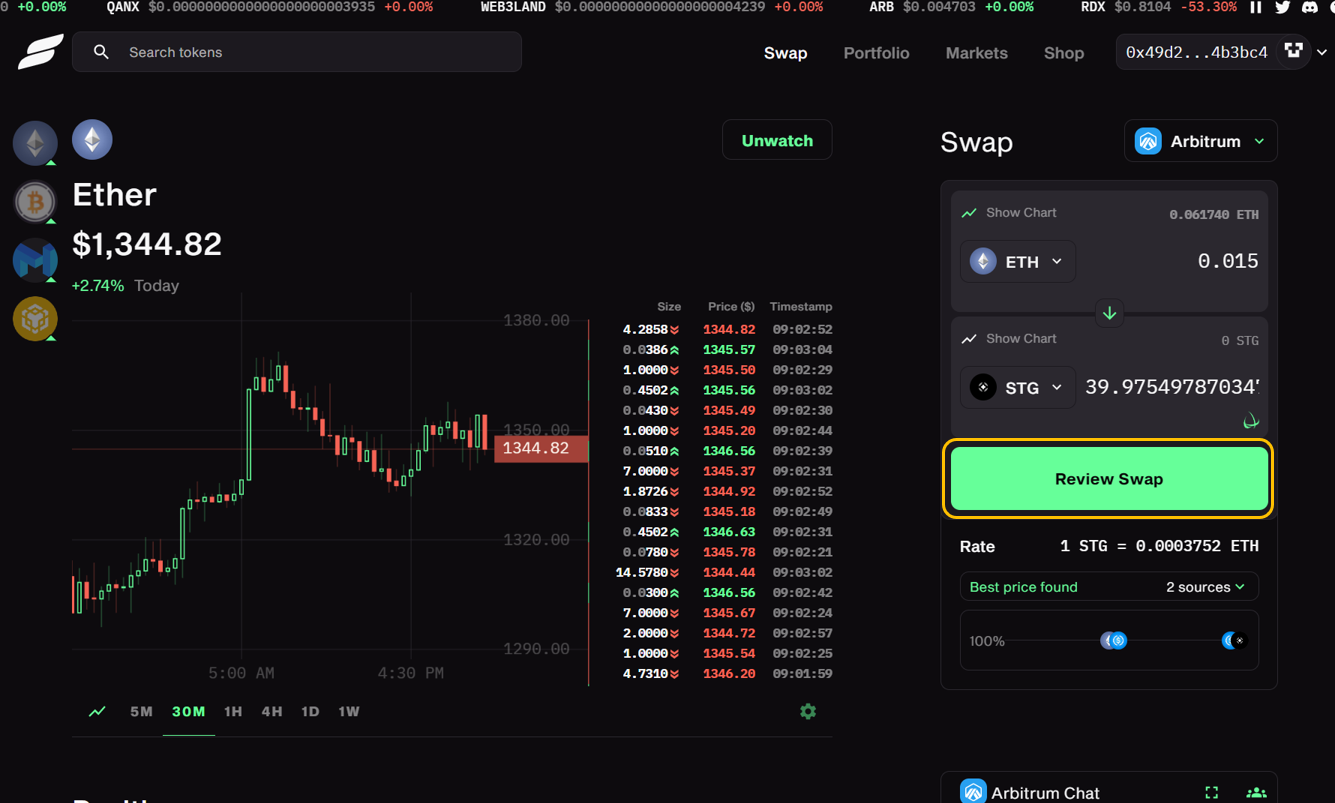The image size is (1335, 803).
Task: Show chart for the STG output token
Action: (x=1008, y=339)
